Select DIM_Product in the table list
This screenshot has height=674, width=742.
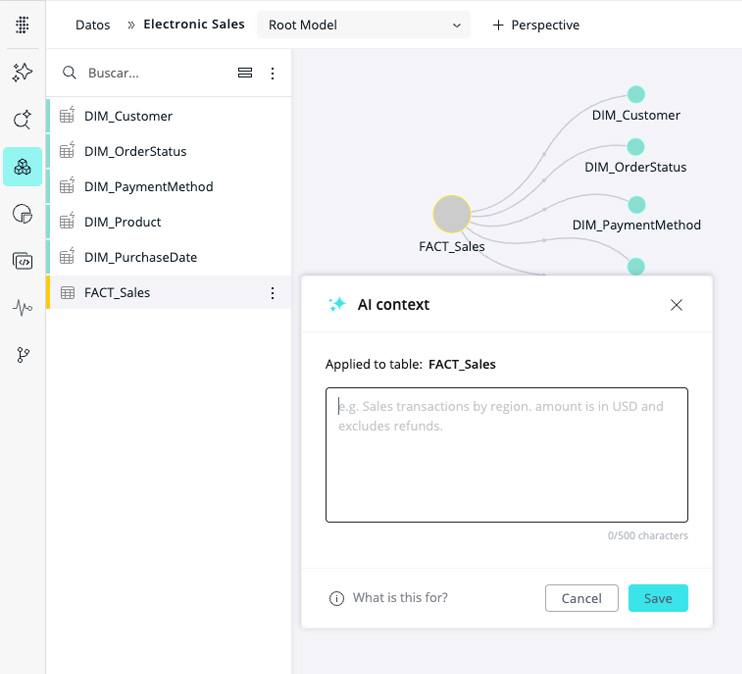coord(169,222)
